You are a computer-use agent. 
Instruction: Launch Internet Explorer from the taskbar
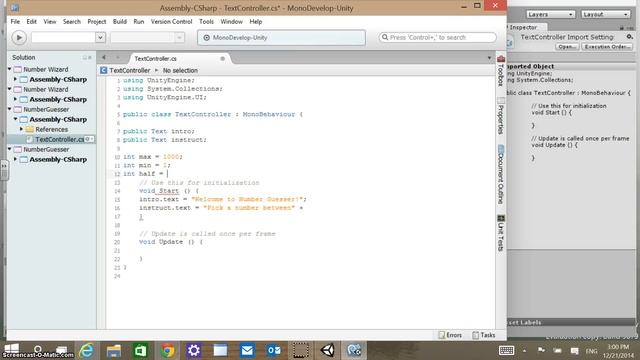point(87,350)
